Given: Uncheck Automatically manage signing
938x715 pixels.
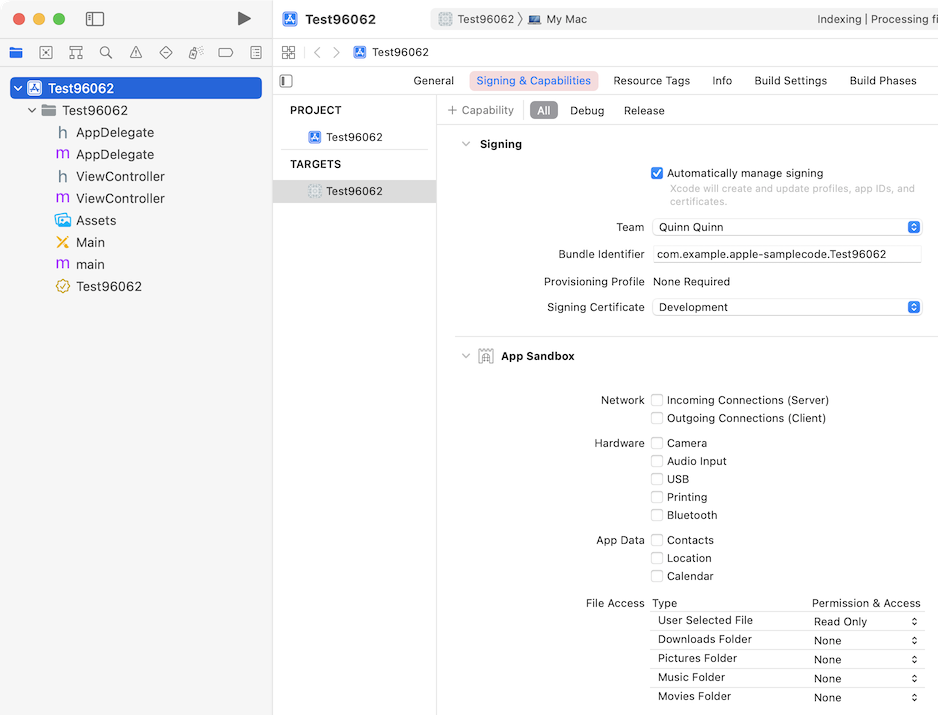Looking at the screenshot, I should tap(657, 174).
